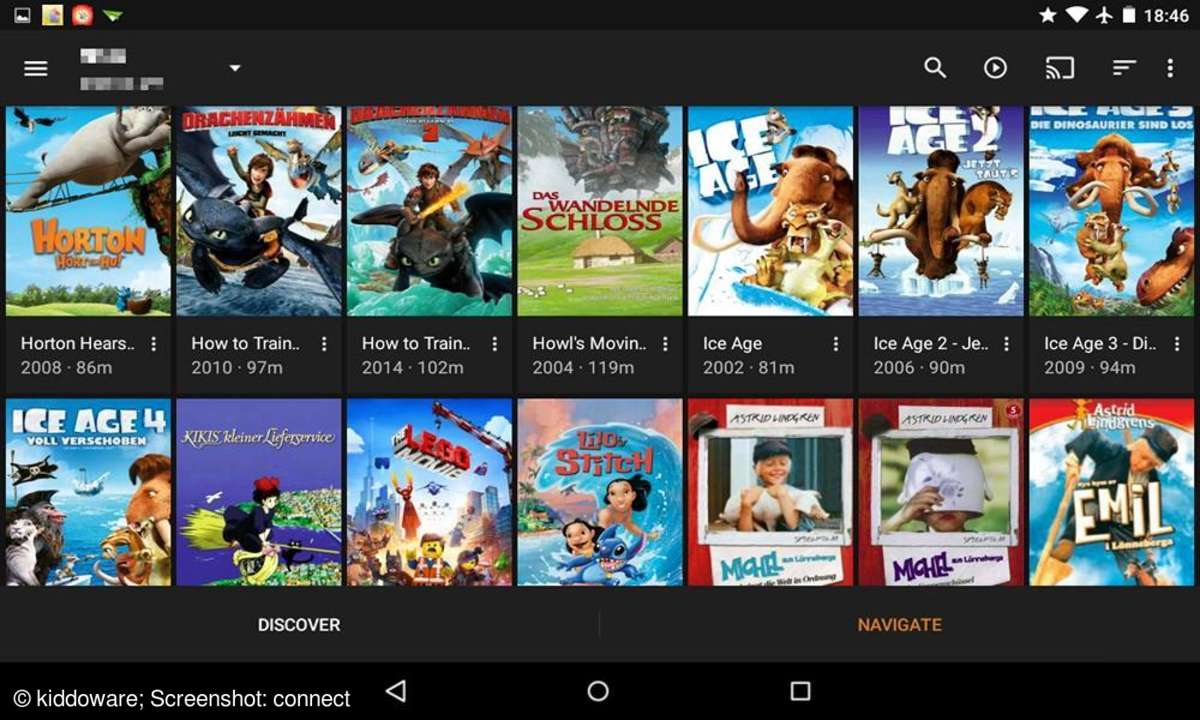Open Kikis kleiner Lieferservice poster
The height and width of the screenshot is (720, 1200).
[259, 492]
